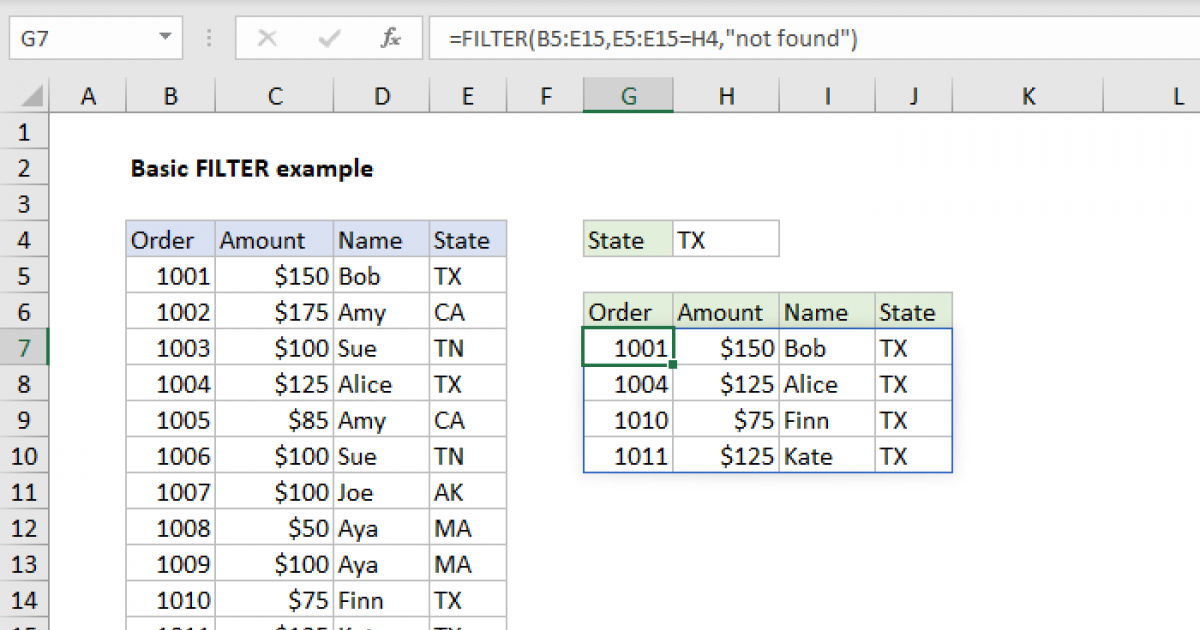Screen dimensions: 1200x630
Task: Select row 10 header
Action: point(25,456)
